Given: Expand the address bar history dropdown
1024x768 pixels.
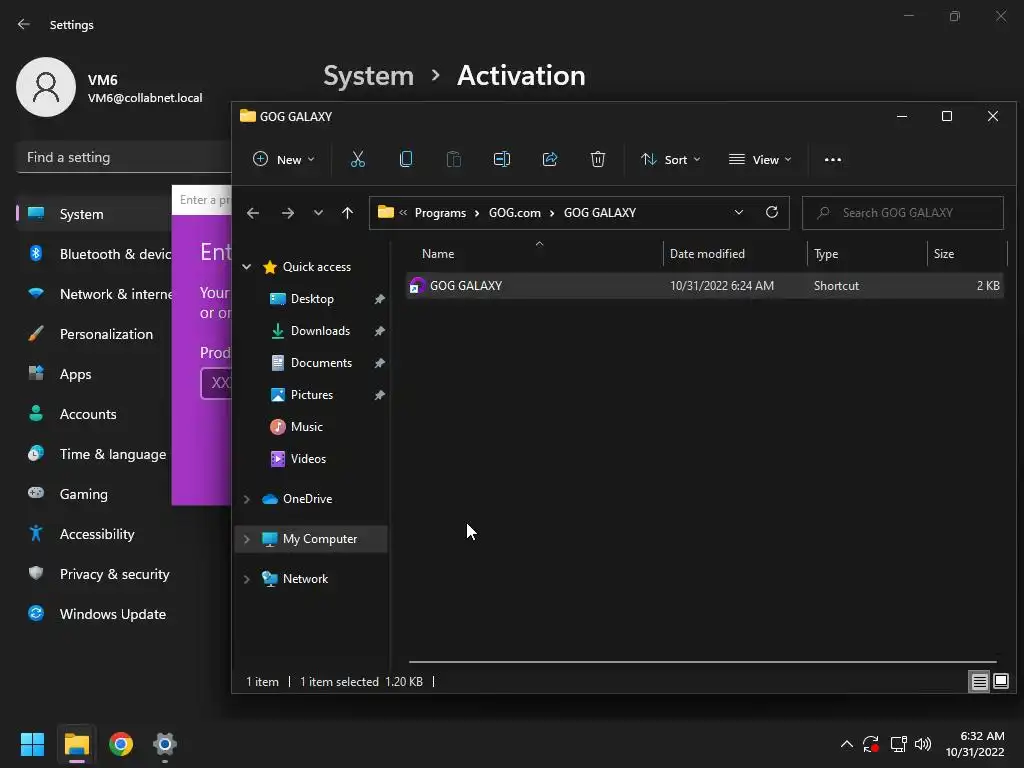Looking at the screenshot, I should (x=739, y=212).
